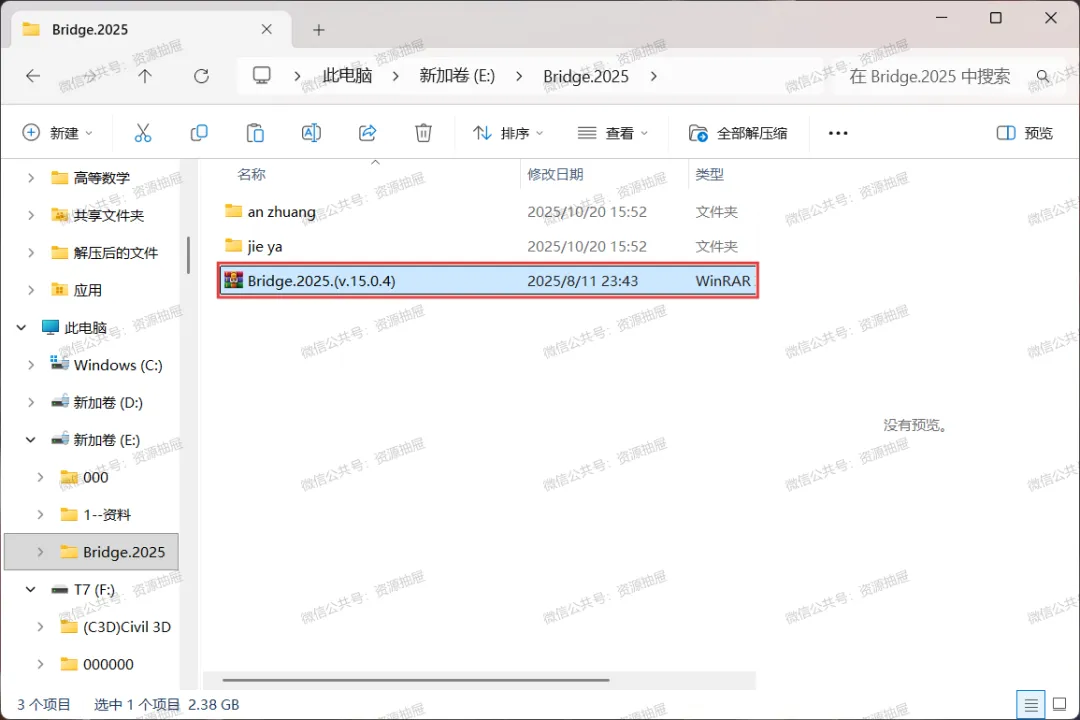Click the WinRAR archive icon of Bridge.2025.(v.15.0.4)
The height and width of the screenshot is (720, 1080).
233,280
